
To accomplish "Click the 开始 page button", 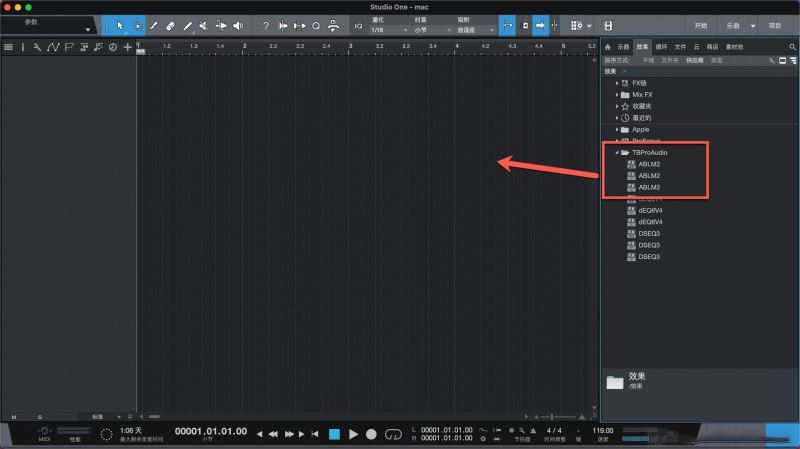I will 700,25.
